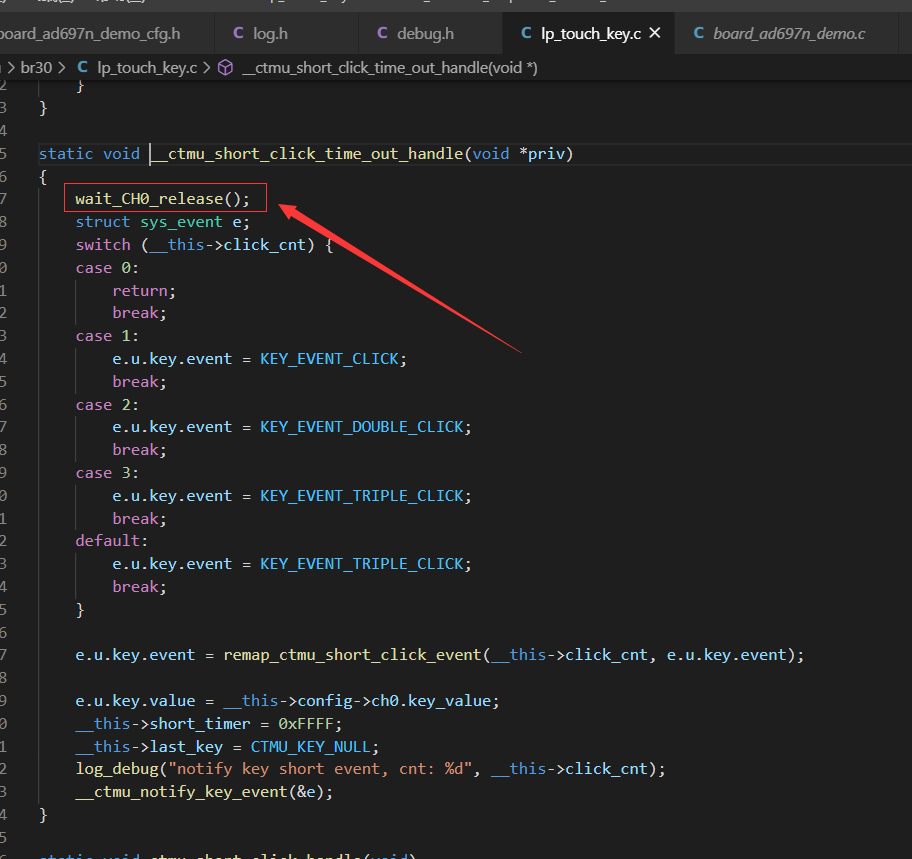This screenshot has height=859, width=912.
Task: Click ch0.key_value in the assignment
Action: 431,701
